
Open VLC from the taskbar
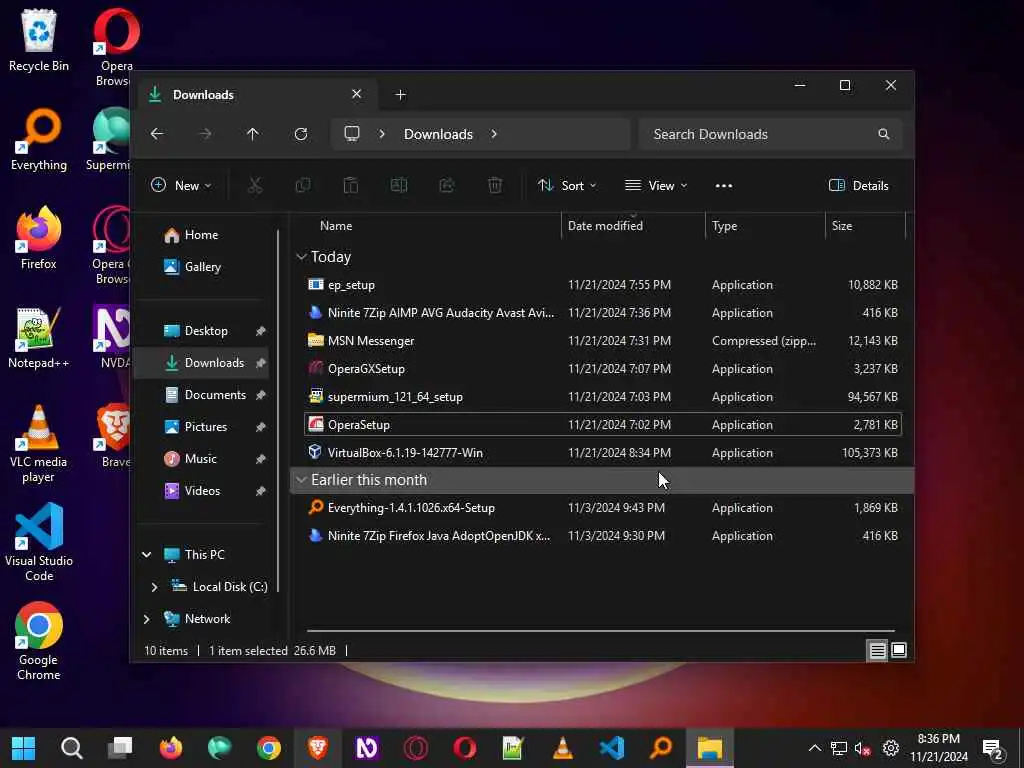(563, 748)
